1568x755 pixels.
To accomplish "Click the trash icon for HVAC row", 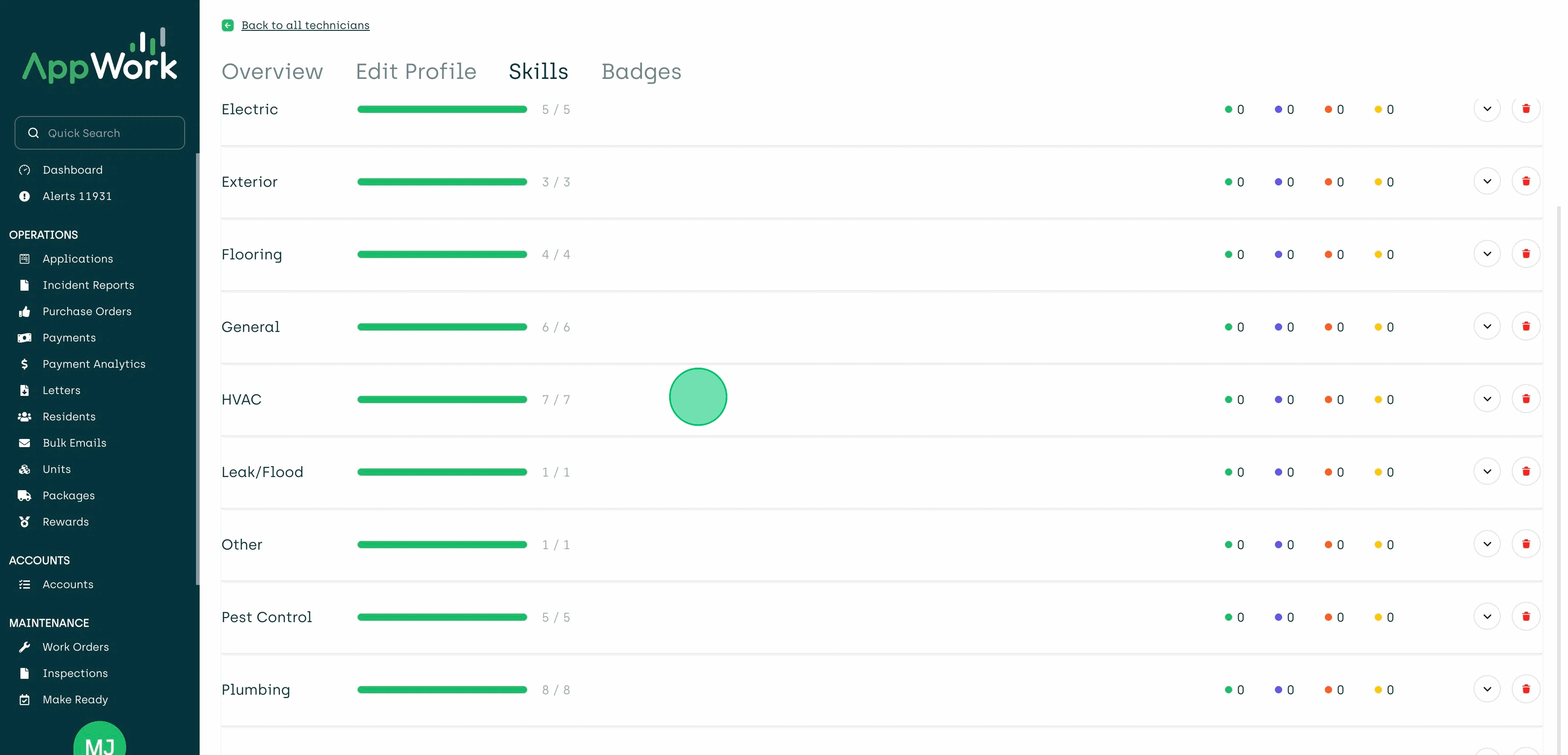I will point(1525,399).
